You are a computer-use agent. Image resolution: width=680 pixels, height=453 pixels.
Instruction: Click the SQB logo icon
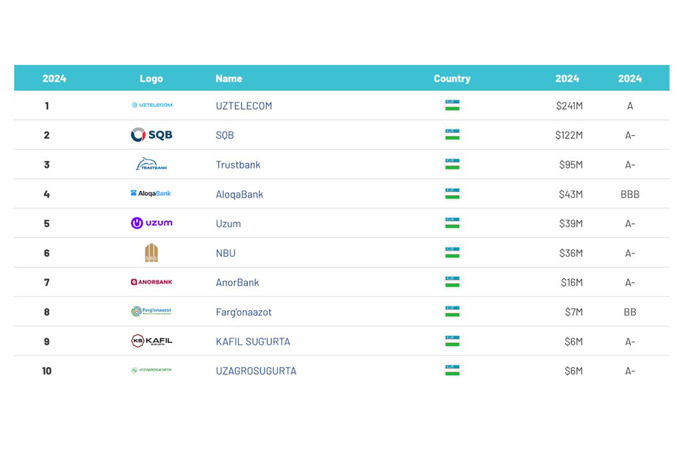151,135
